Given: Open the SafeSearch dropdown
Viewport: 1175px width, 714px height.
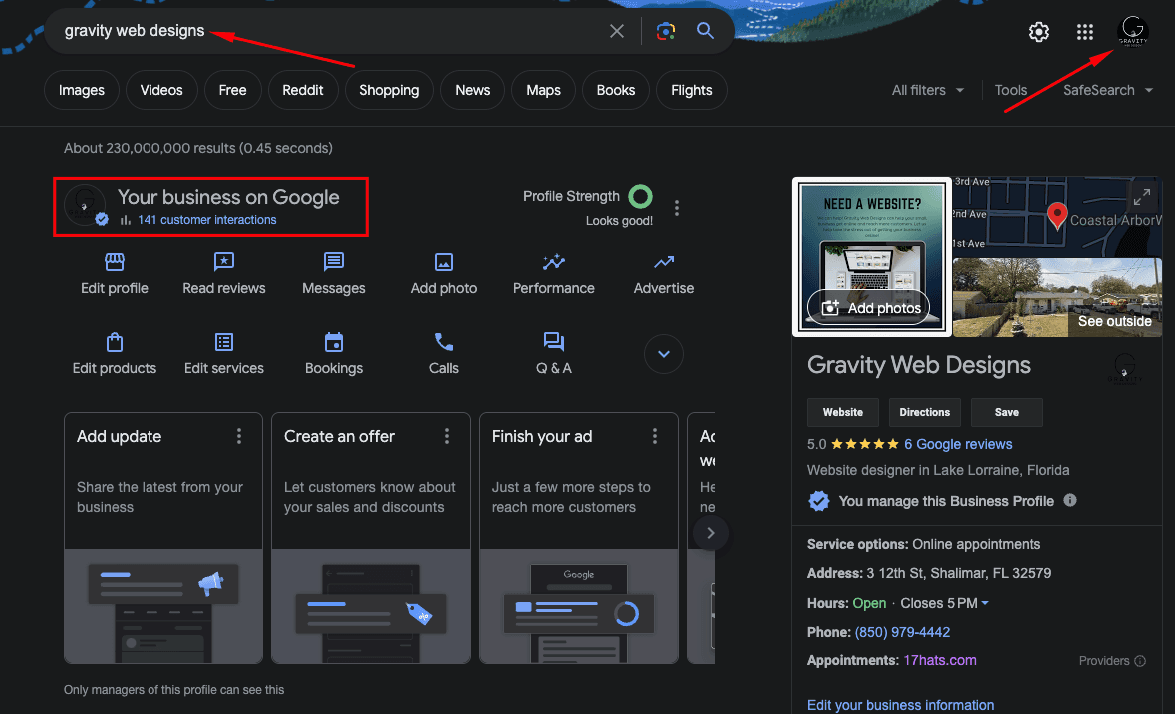Looking at the screenshot, I should 1108,90.
